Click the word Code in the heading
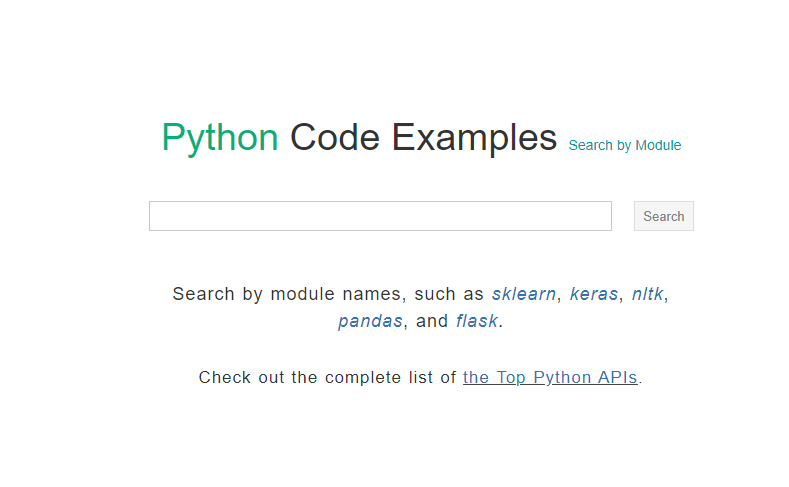 335,137
